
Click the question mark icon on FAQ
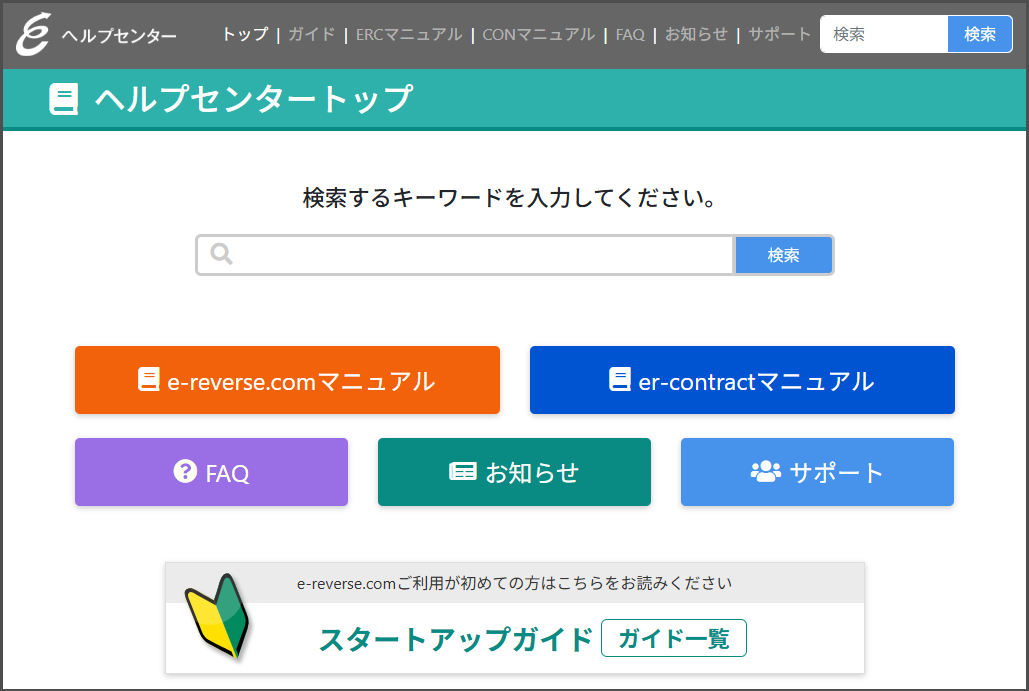point(185,471)
